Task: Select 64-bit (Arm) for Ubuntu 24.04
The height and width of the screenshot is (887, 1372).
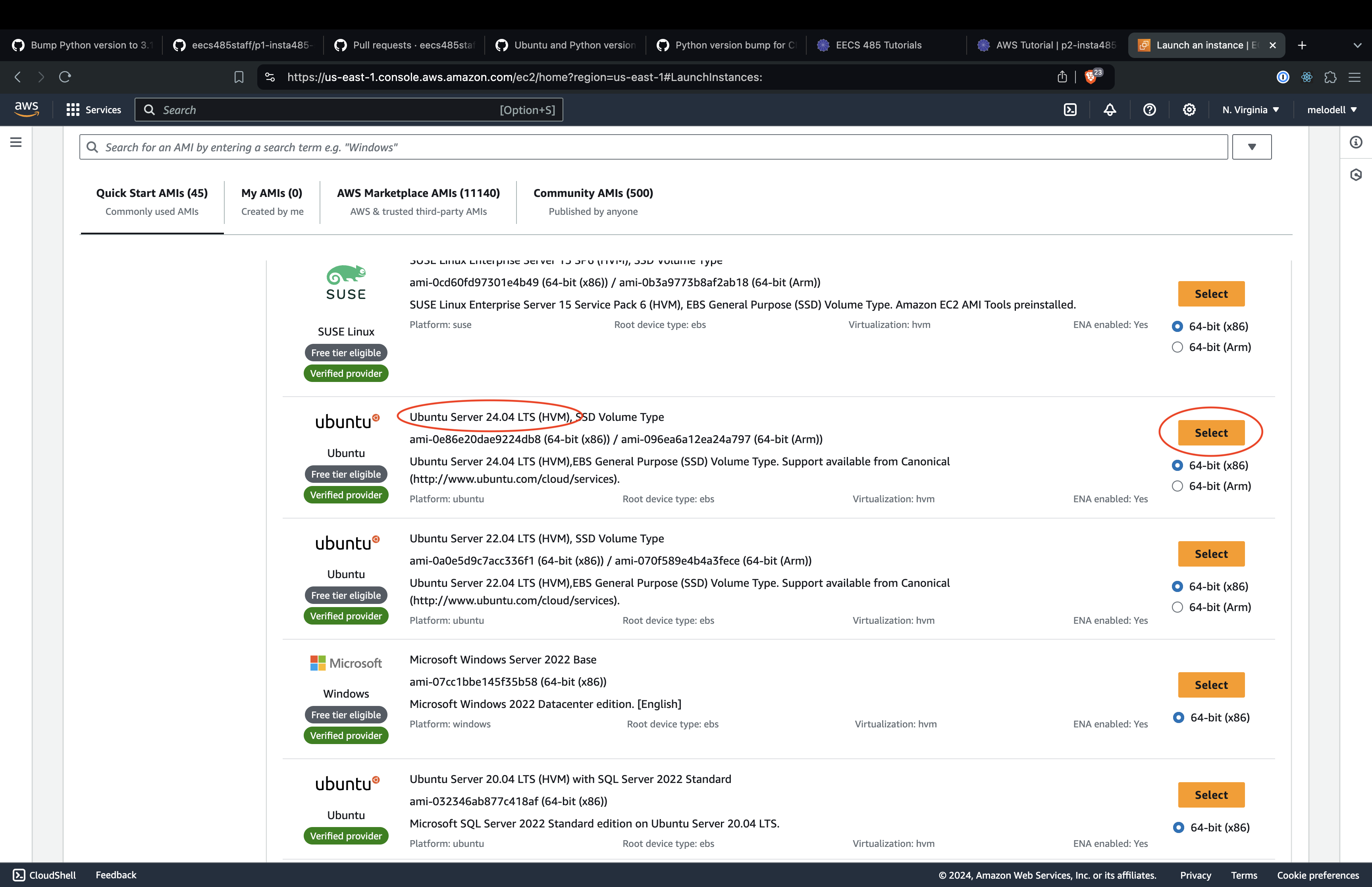Action: [x=1177, y=486]
